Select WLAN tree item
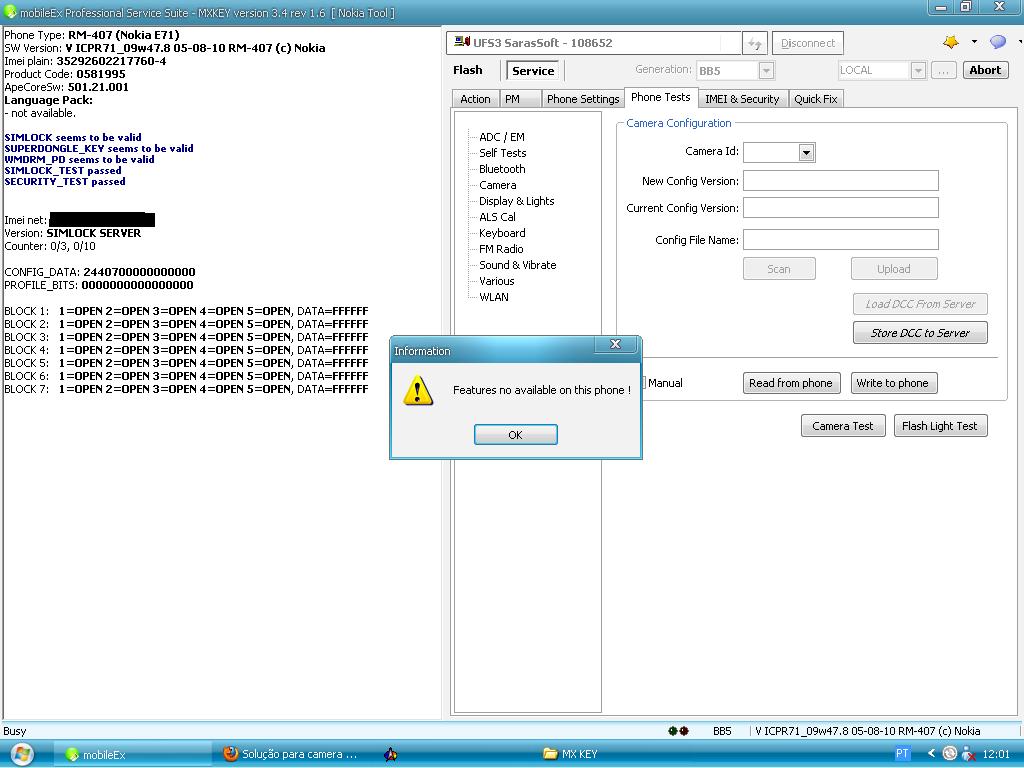1024x768 pixels. pyautogui.click(x=494, y=297)
